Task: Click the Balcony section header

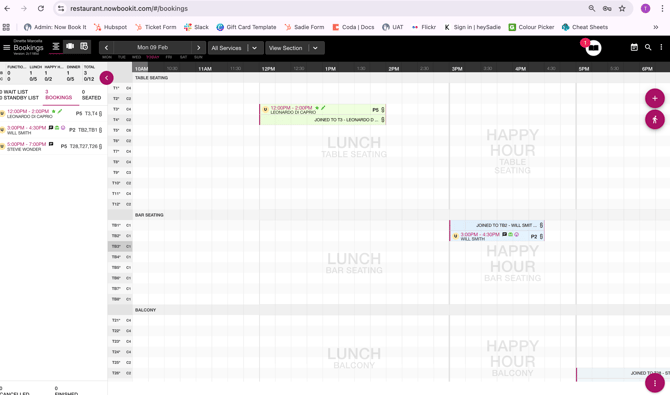Action: pyautogui.click(x=145, y=310)
